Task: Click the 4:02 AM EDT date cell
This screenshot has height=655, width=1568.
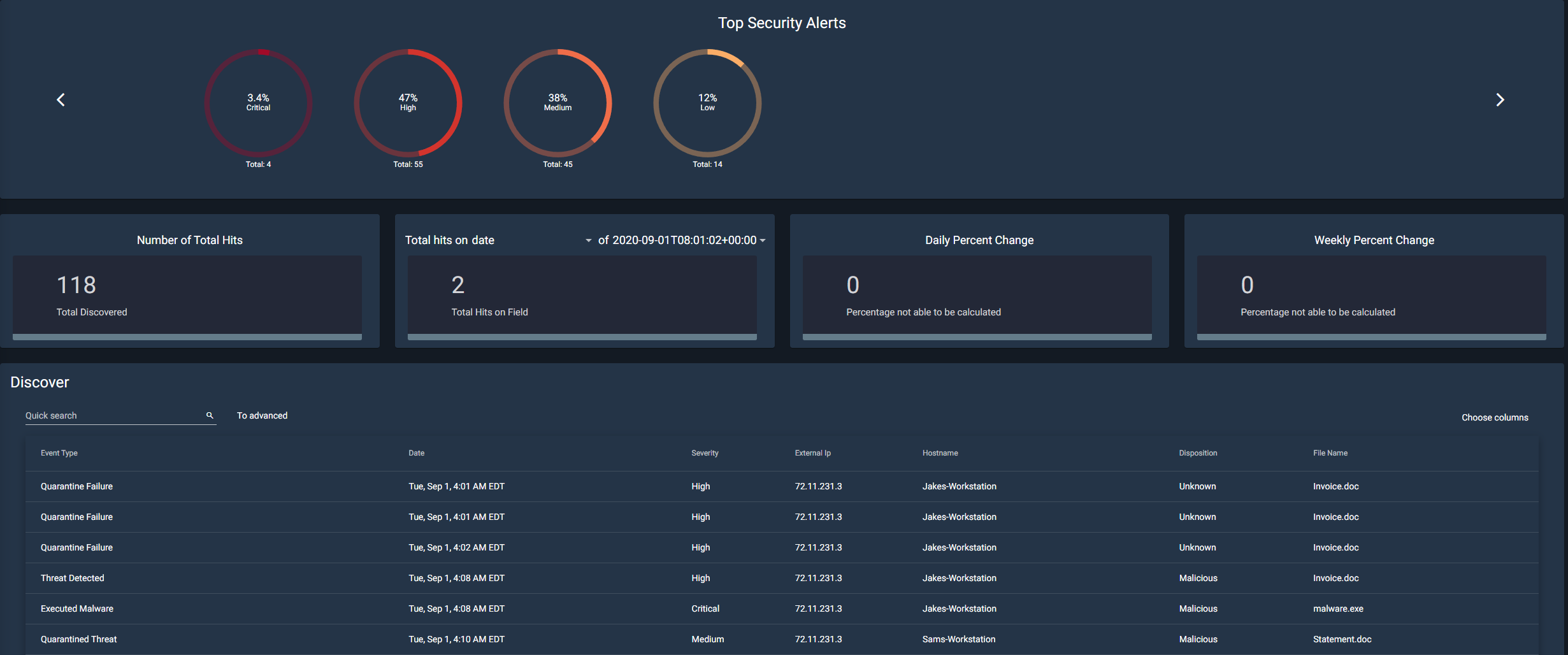Action: click(456, 547)
